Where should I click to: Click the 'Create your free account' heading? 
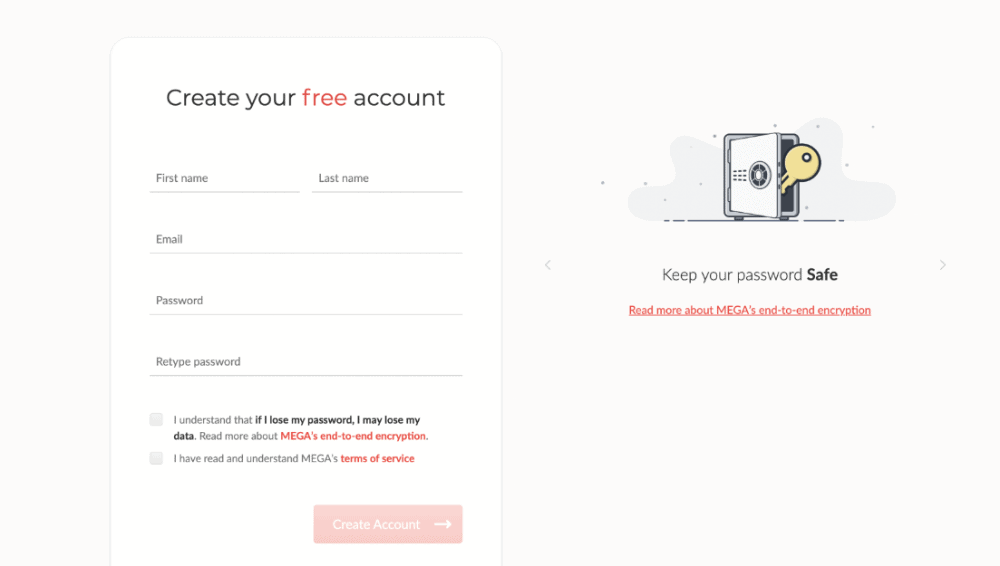click(305, 98)
